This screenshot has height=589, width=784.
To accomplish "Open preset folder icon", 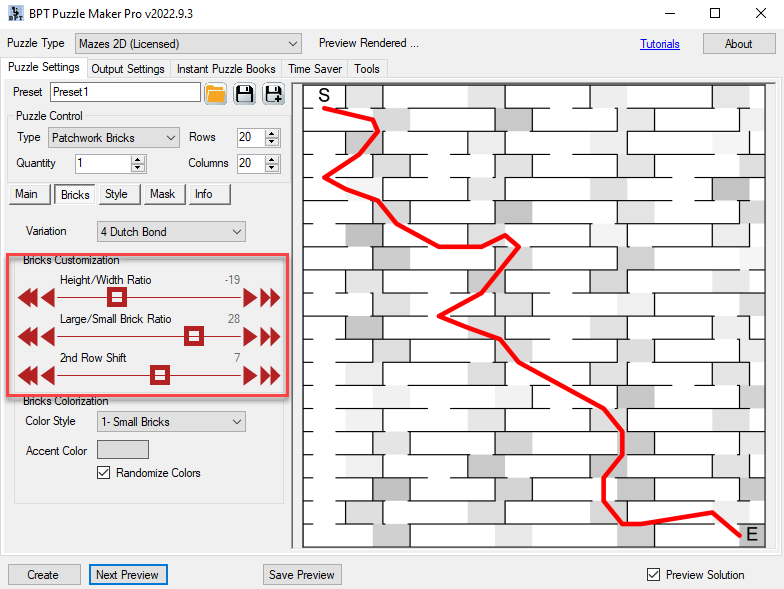I will (215, 94).
